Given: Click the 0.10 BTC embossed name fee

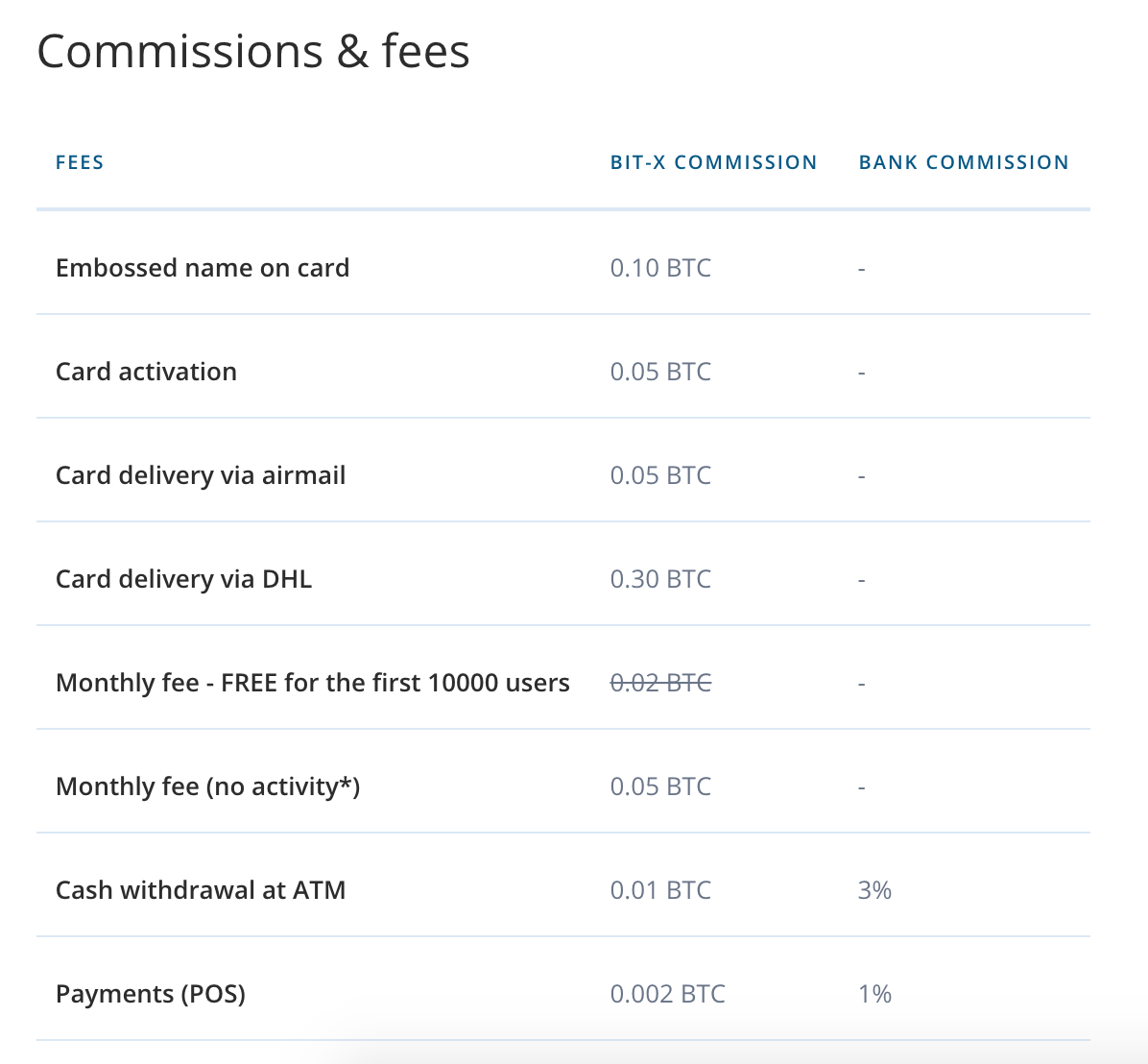Looking at the screenshot, I should [660, 268].
